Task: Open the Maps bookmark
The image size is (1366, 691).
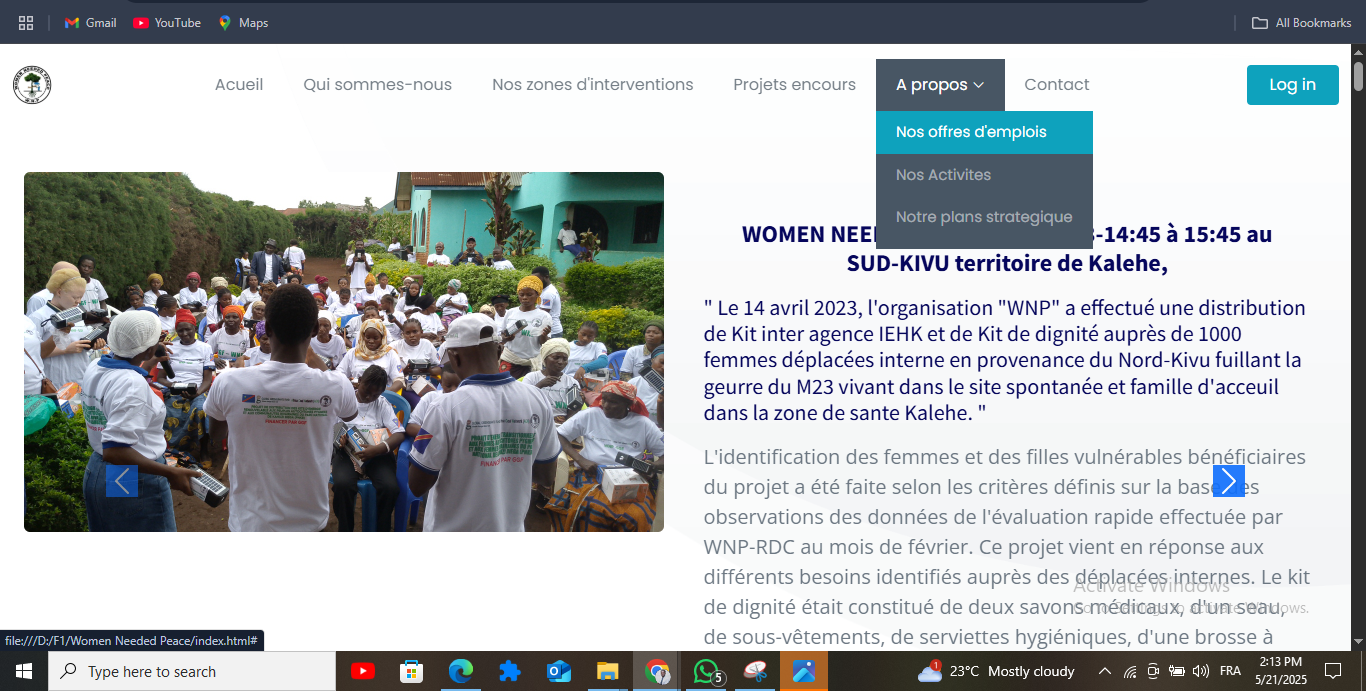Action: pyautogui.click(x=243, y=22)
